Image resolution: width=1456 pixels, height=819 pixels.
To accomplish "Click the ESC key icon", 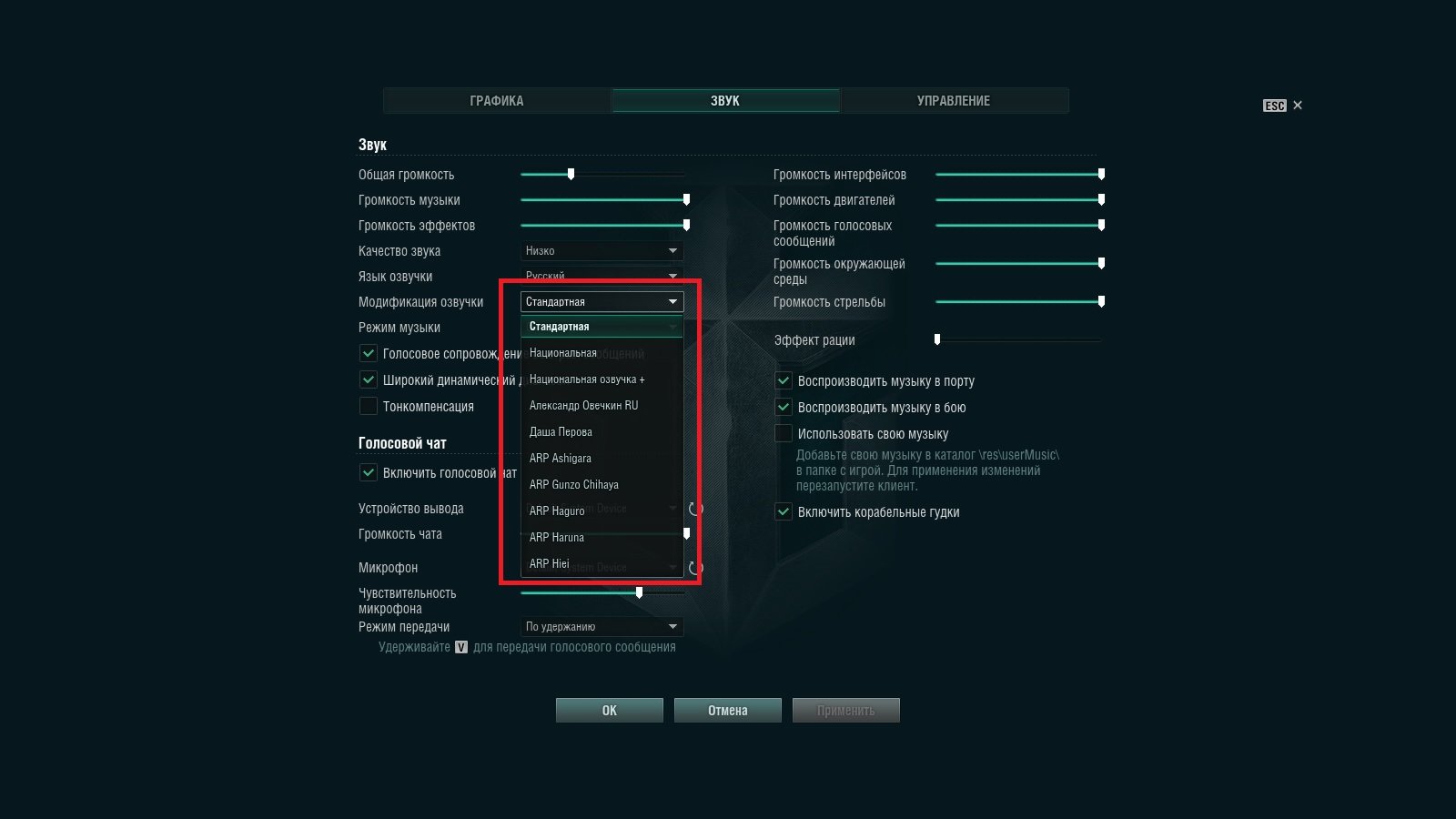I will 1275,106.
